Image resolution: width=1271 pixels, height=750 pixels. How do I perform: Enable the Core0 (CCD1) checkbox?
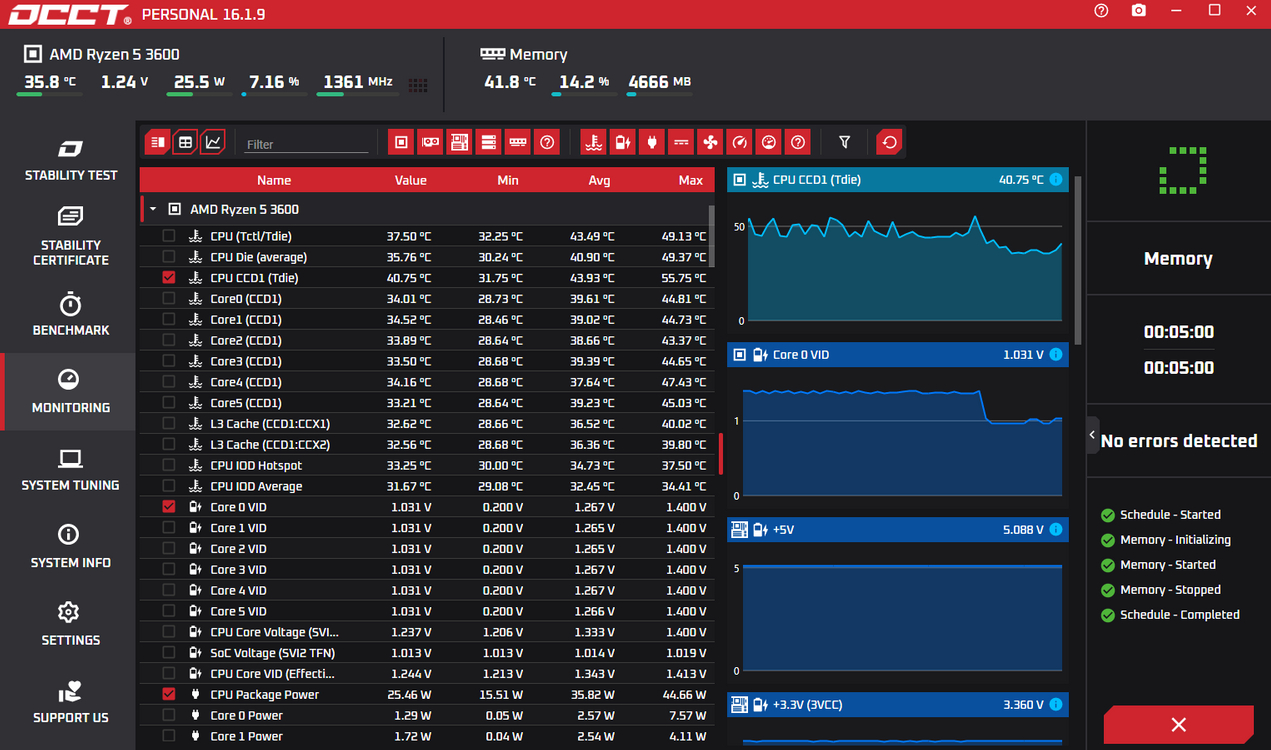tap(169, 299)
